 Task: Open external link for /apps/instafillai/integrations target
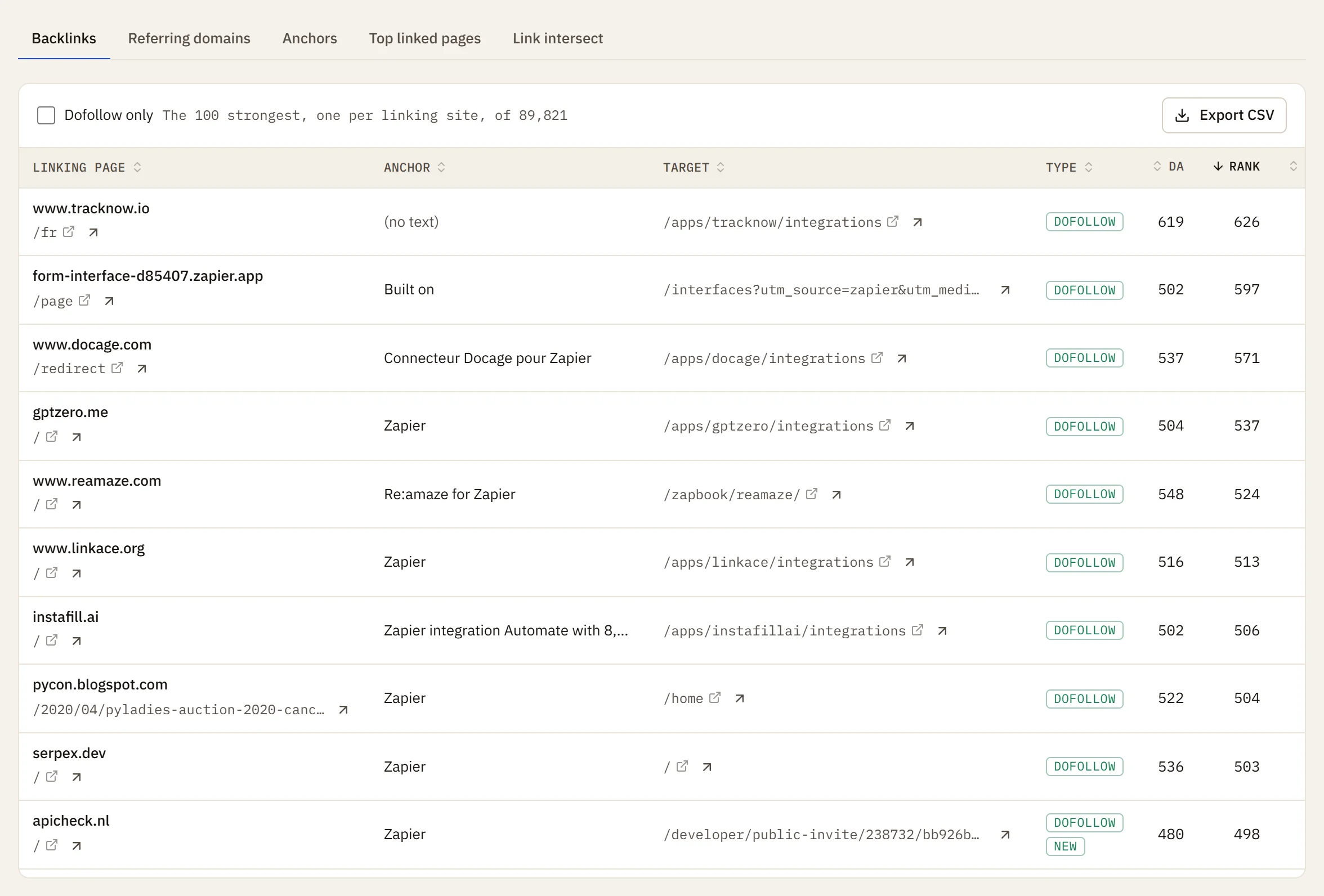coord(917,629)
